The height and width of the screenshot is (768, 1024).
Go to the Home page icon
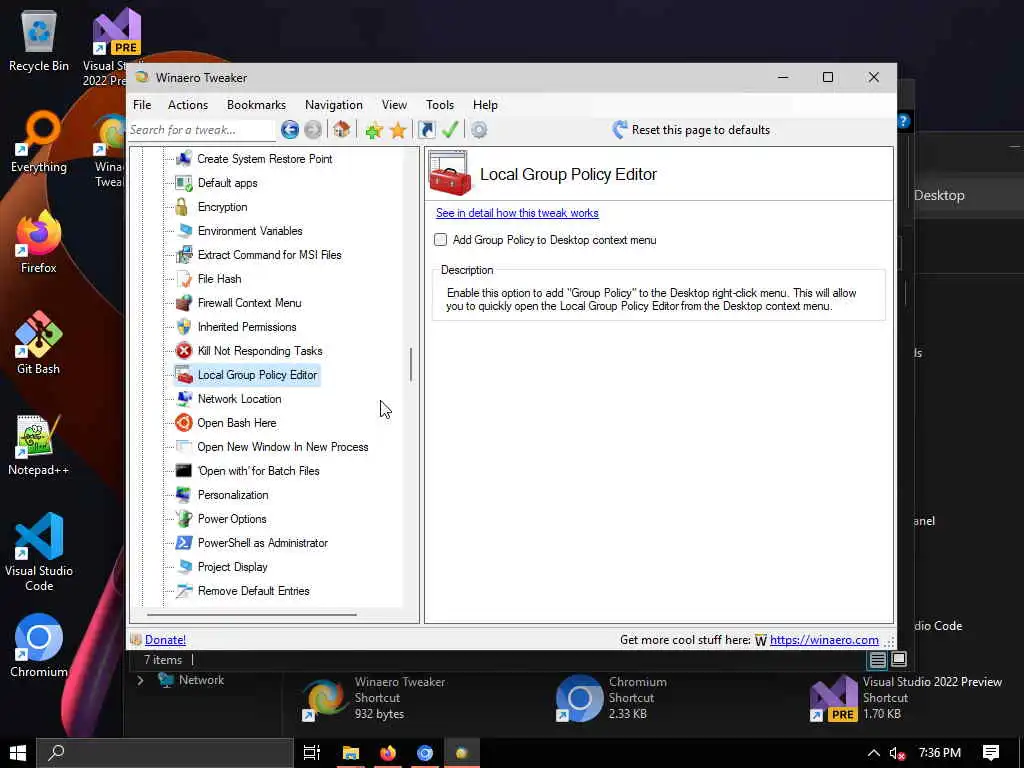click(342, 129)
